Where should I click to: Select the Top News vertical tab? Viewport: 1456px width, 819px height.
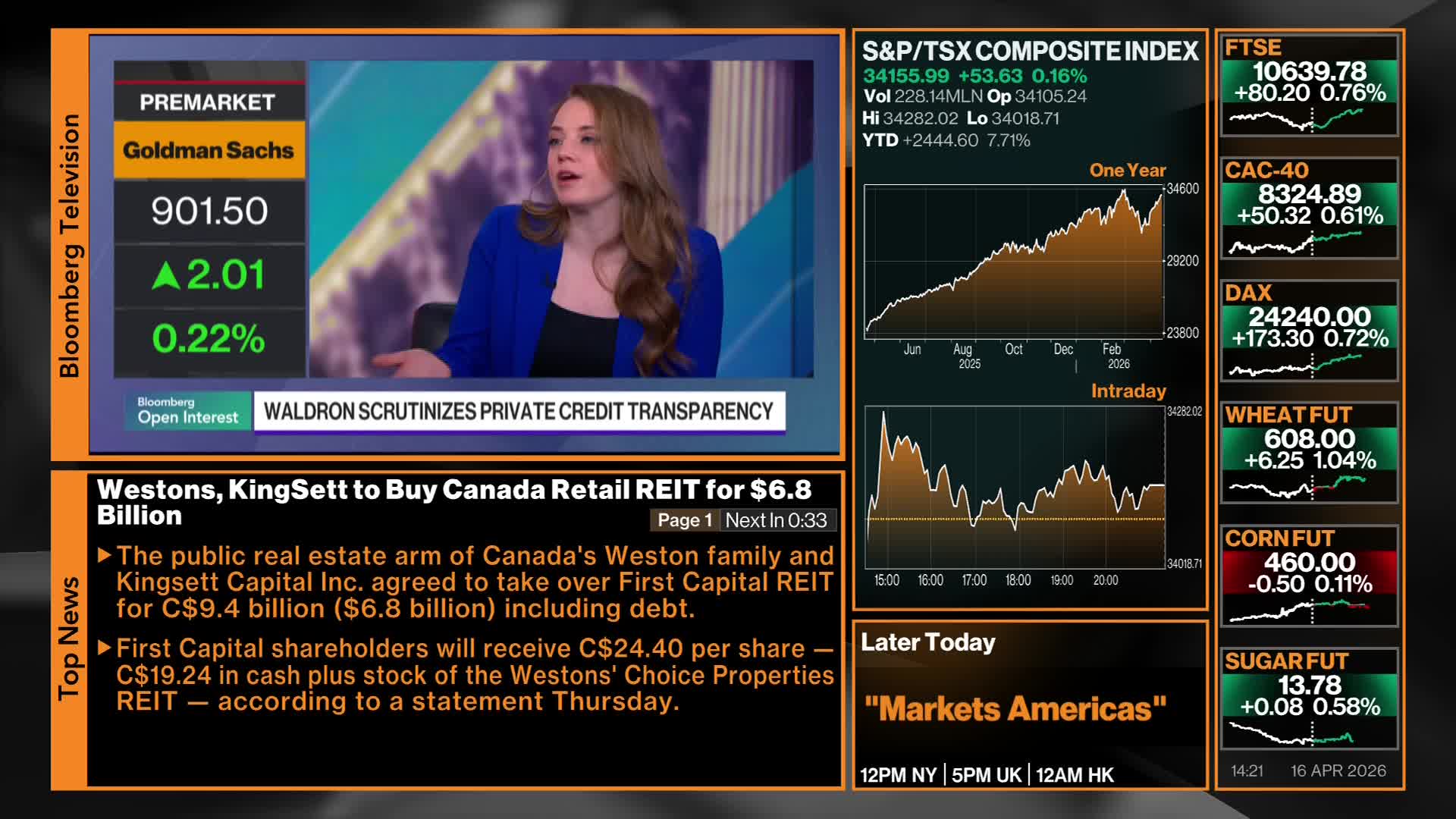click(69, 638)
